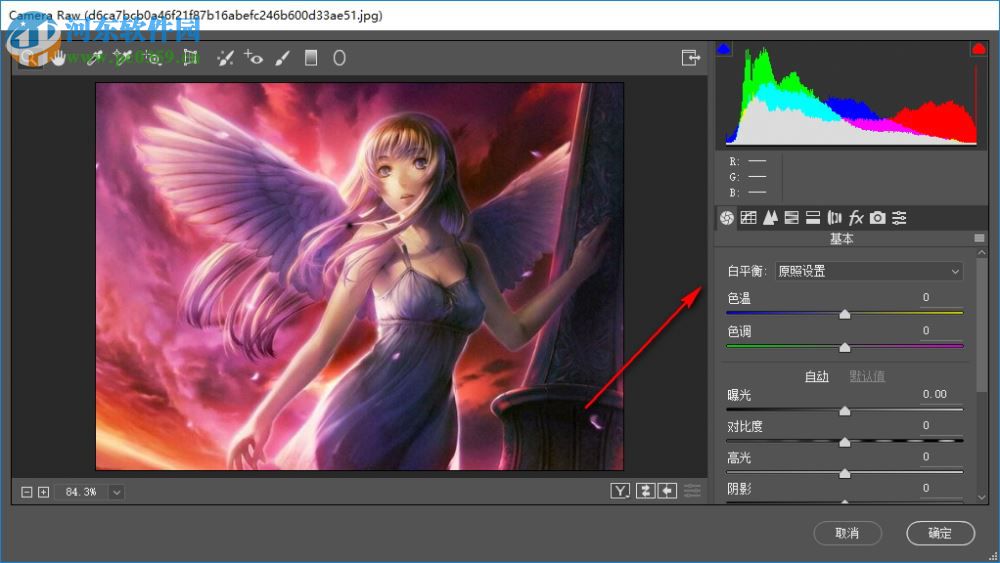The image size is (1000, 563).
Task: Toggle panel default settings icon
Action: tap(692, 490)
